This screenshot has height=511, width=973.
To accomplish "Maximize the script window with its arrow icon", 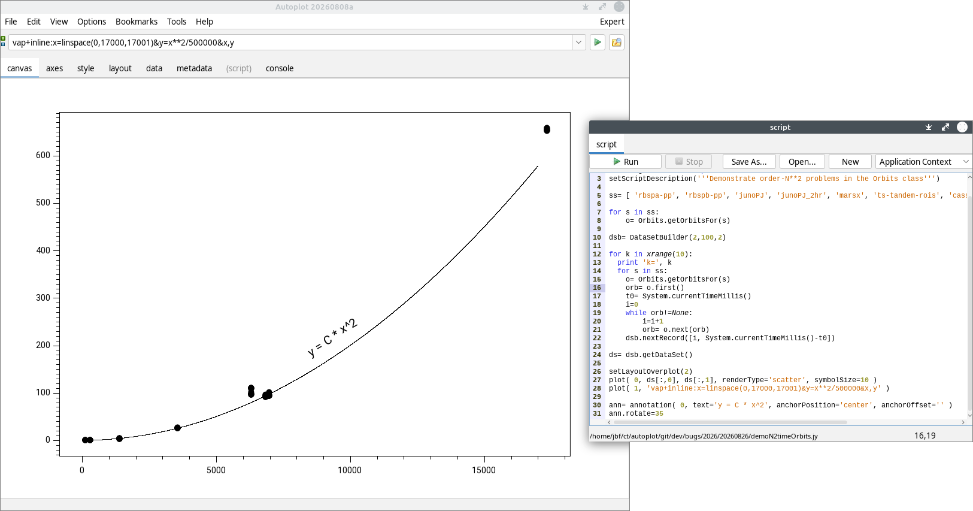I will [945, 127].
